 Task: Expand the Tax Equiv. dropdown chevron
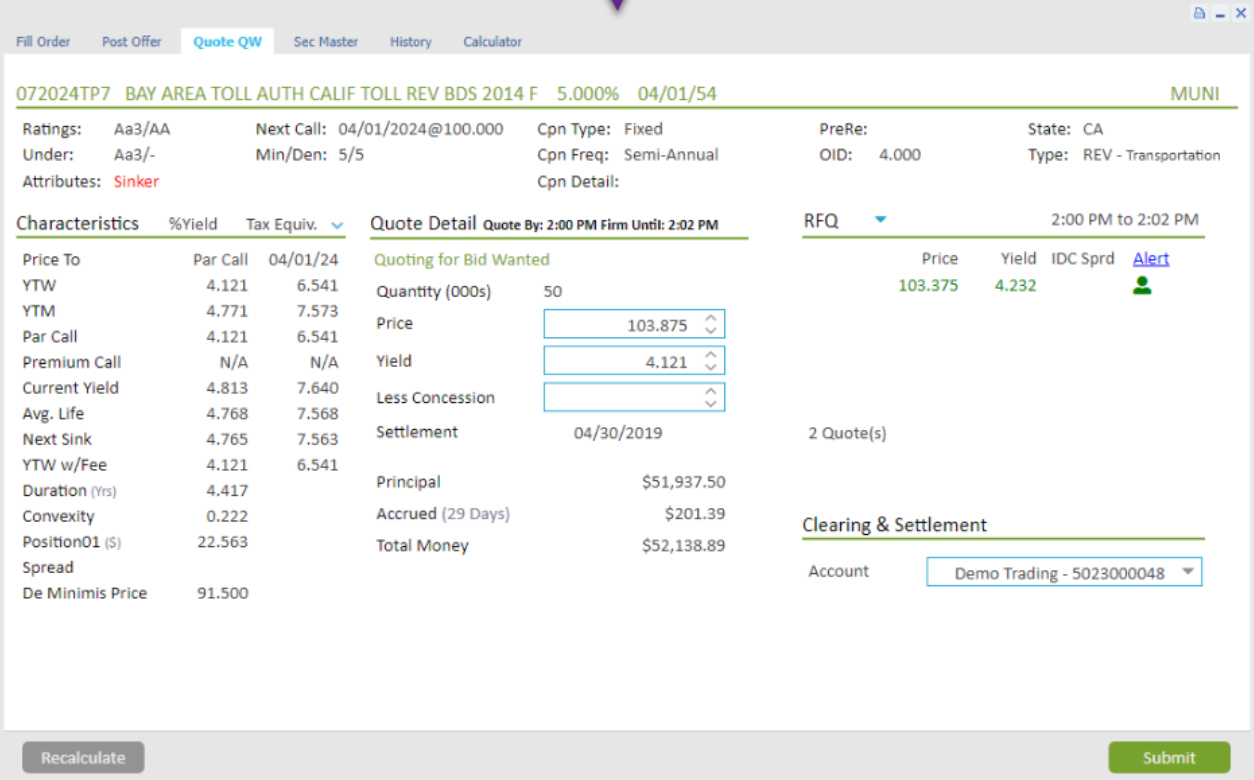[336, 225]
